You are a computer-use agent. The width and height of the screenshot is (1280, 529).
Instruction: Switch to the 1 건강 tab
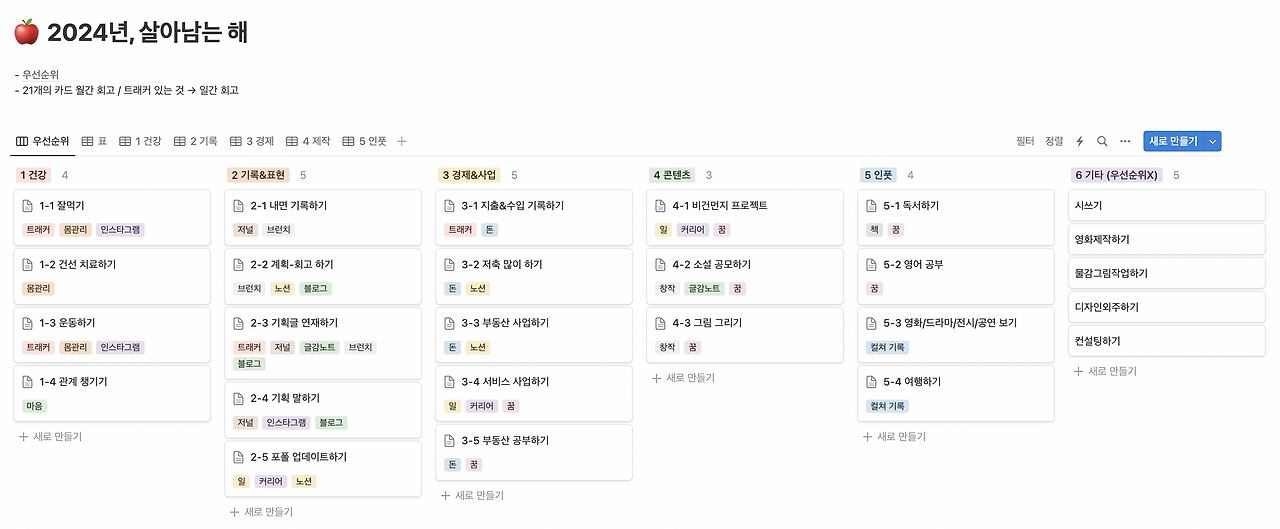point(140,142)
